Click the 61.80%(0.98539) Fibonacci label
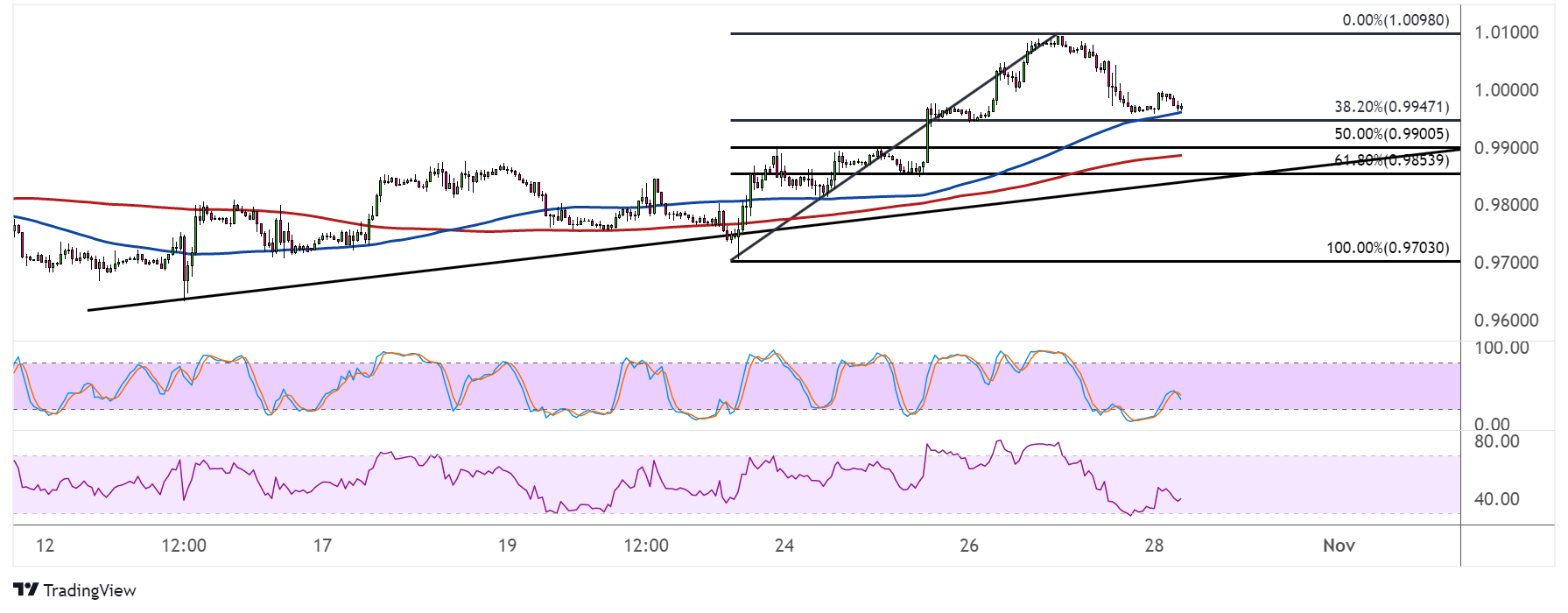The width and height of the screenshot is (1568, 613). tap(1391, 160)
